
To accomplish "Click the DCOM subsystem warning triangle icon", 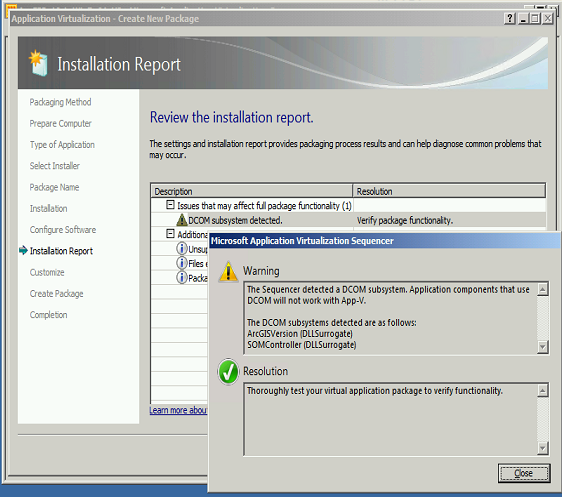I will pos(182,220).
